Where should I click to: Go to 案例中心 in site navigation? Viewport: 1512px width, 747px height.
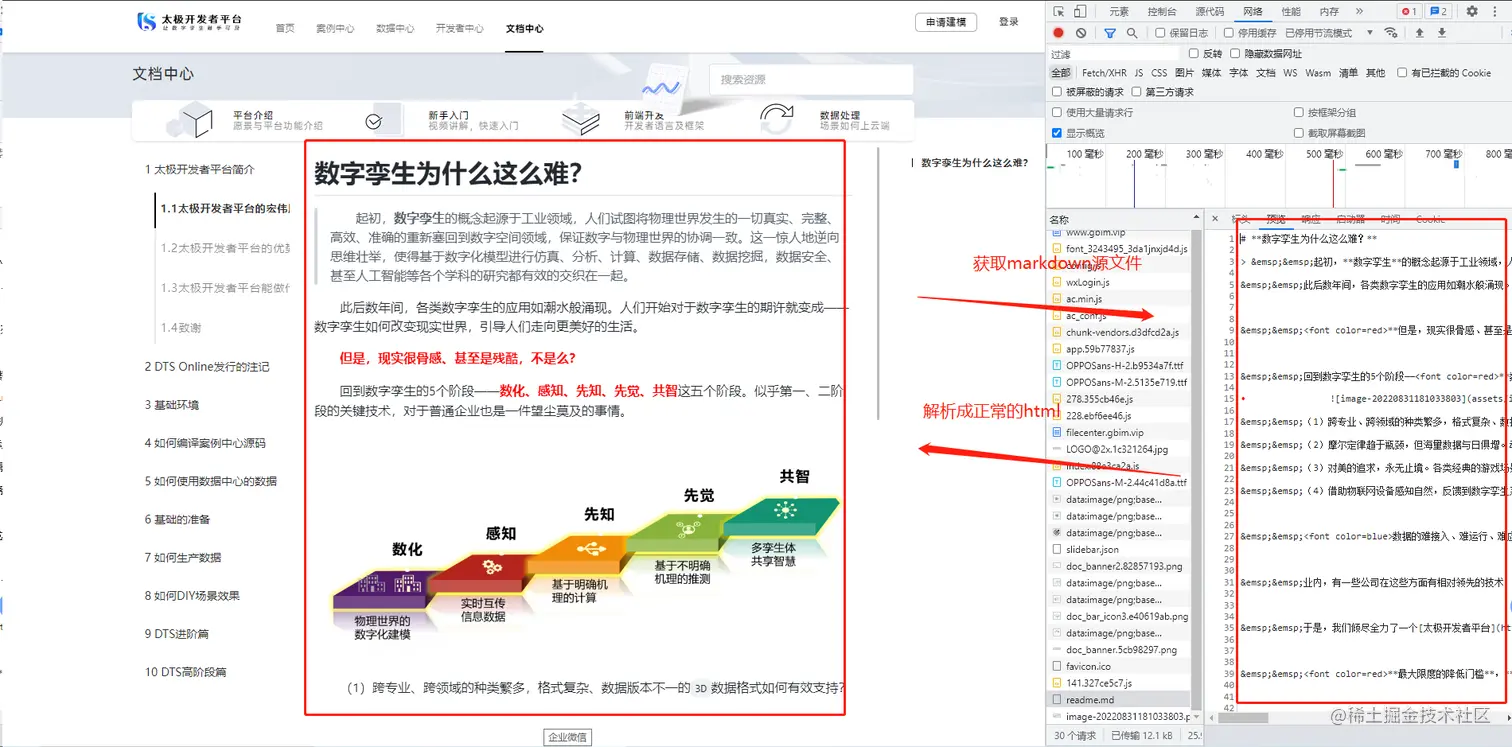tap(335, 29)
